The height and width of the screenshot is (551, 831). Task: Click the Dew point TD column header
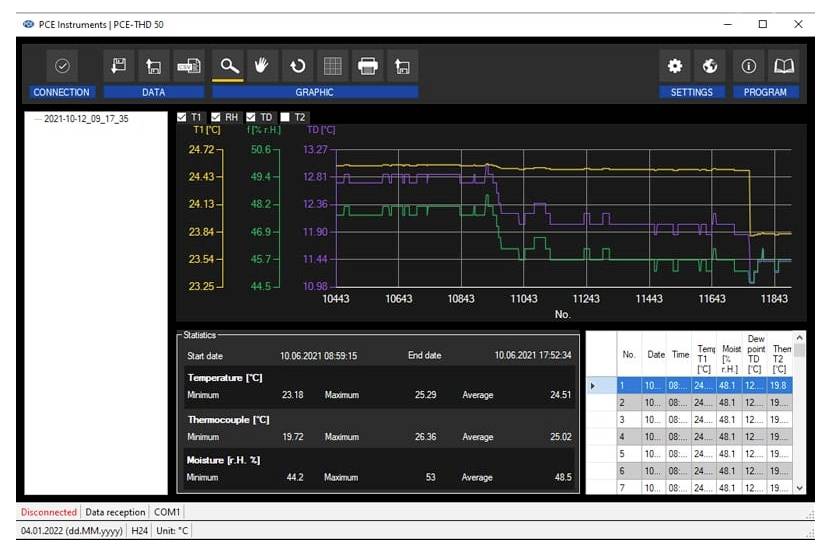[x=755, y=354]
